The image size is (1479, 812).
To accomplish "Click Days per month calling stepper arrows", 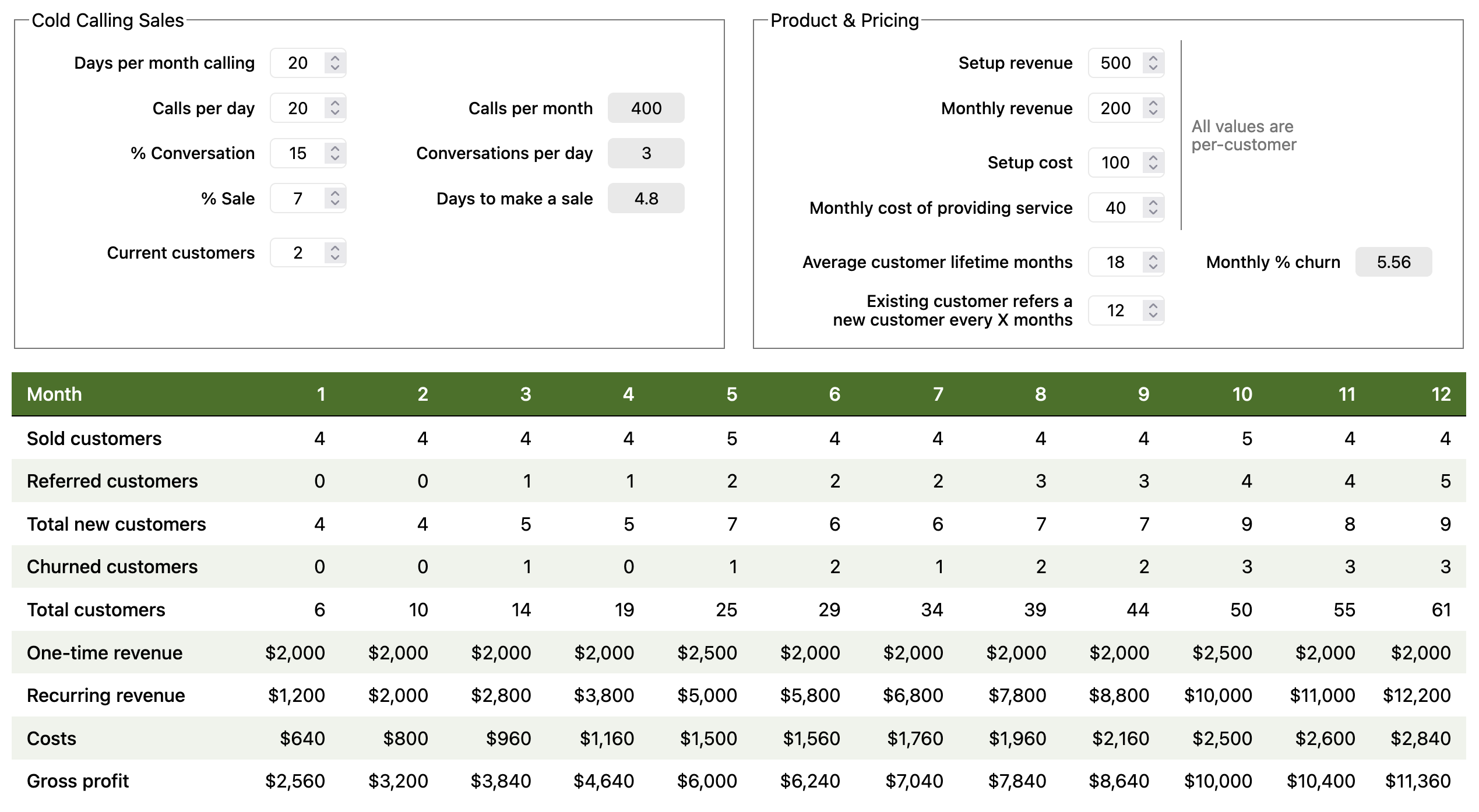I will pyautogui.click(x=334, y=63).
